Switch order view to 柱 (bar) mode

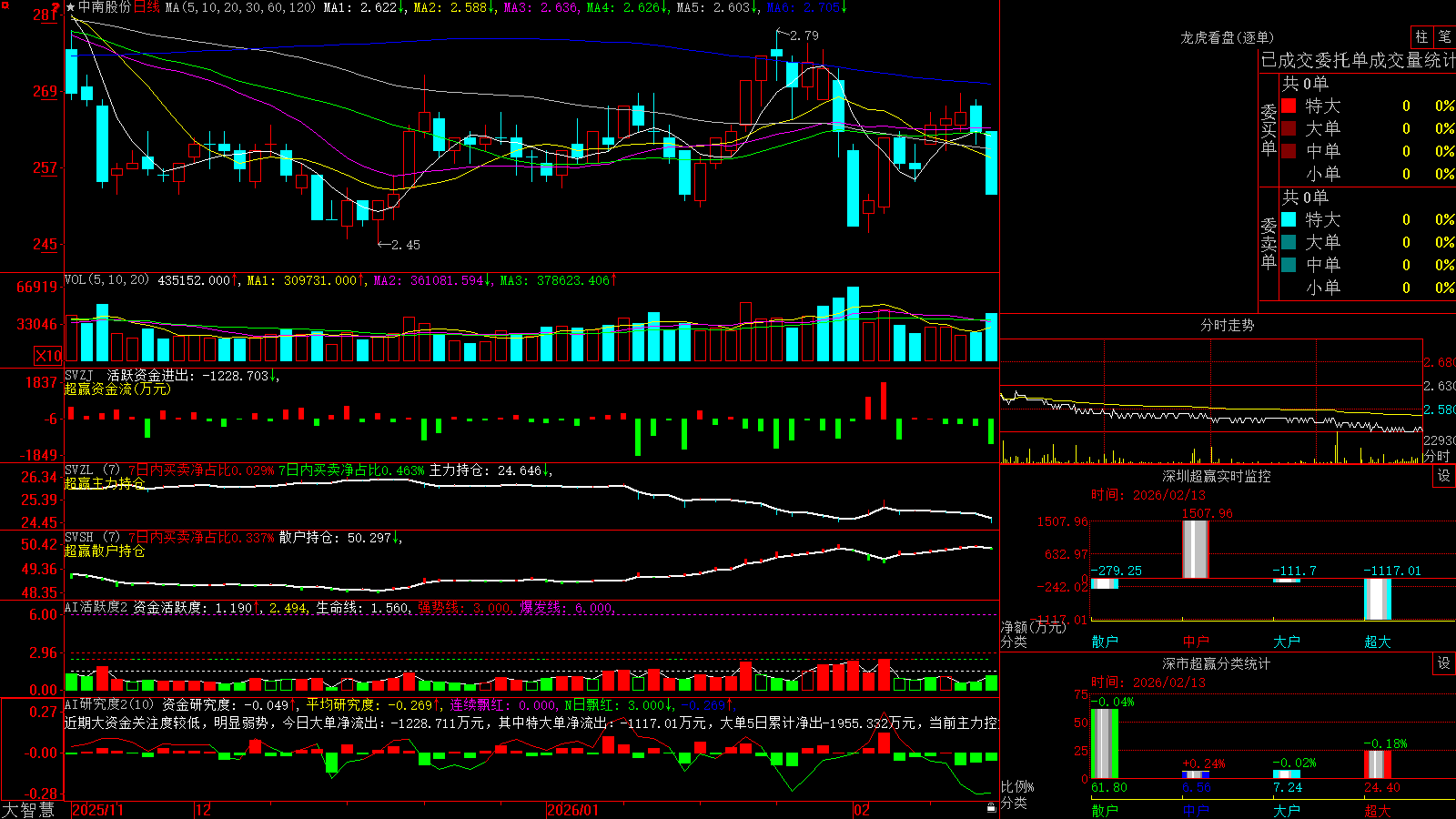(x=1421, y=36)
